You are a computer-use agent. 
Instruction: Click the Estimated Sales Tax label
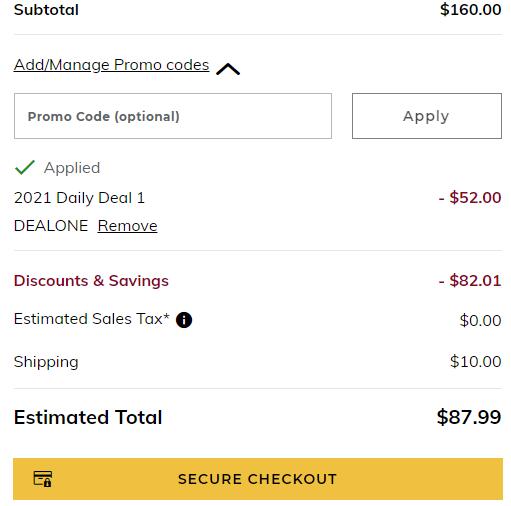pos(92,319)
